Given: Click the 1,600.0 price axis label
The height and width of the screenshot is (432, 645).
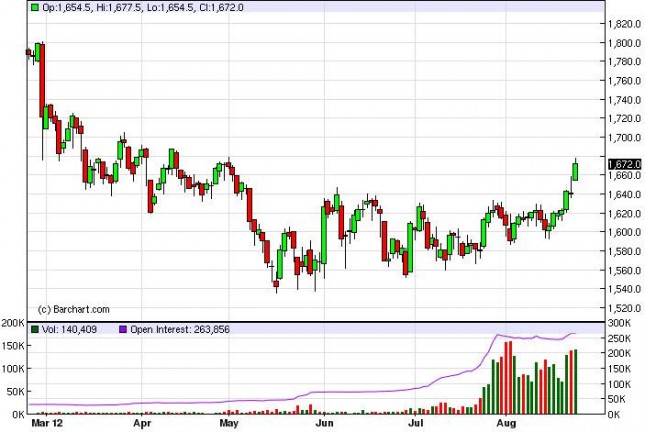Looking at the screenshot, I should tap(624, 232).
